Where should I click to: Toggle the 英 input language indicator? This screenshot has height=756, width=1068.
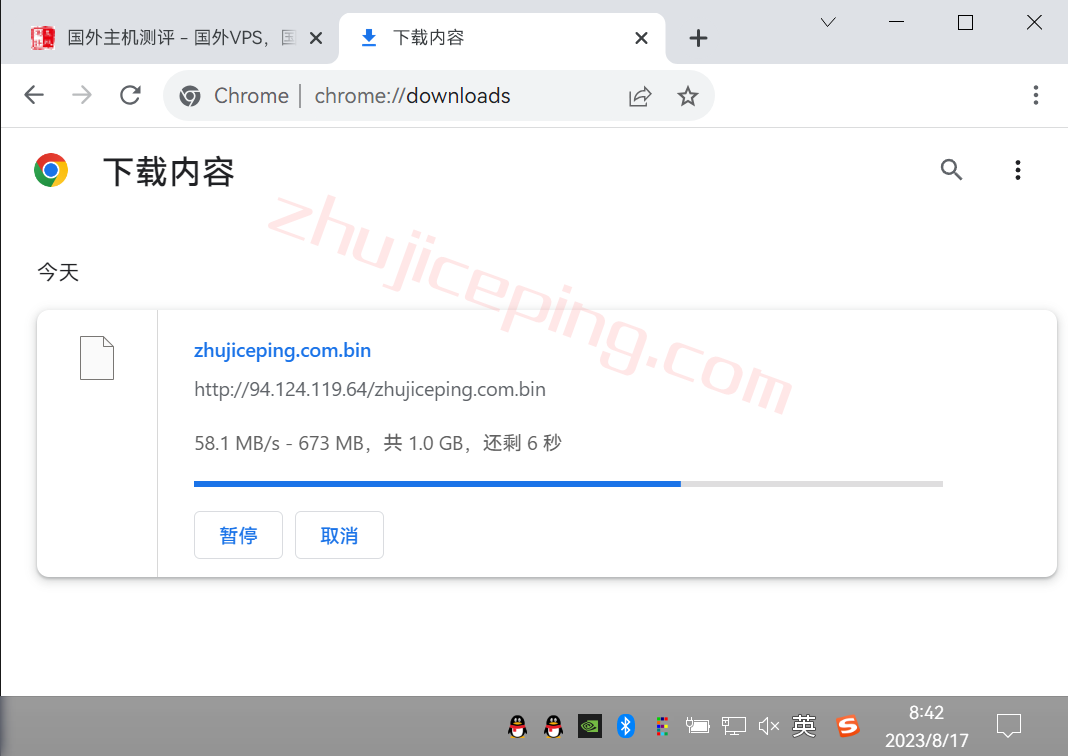point(804,726)
